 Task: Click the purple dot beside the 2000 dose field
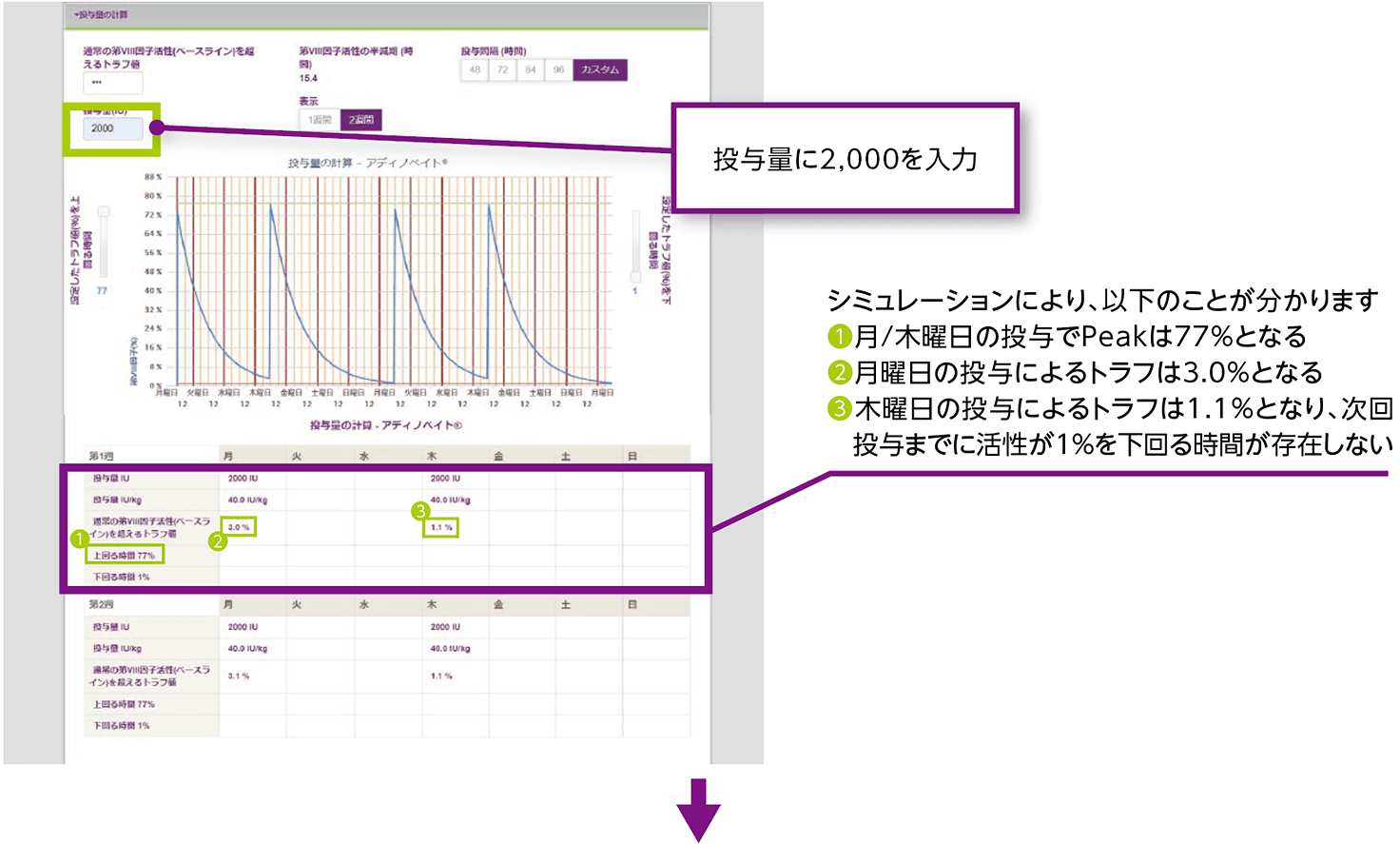tap(156, 128)
